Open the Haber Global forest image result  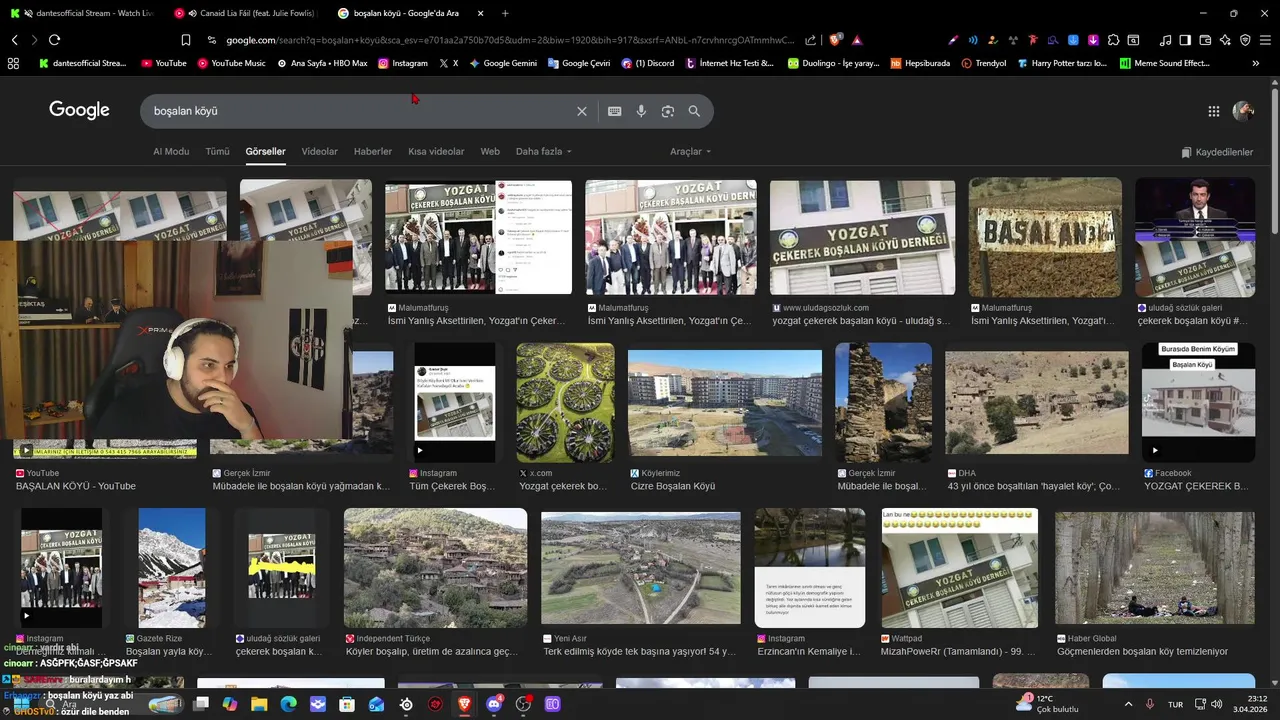(x=1155, y=568)
